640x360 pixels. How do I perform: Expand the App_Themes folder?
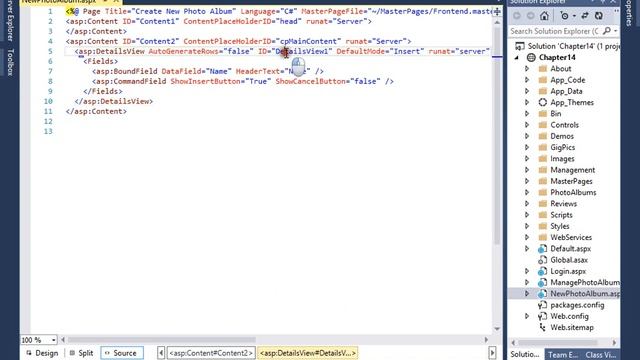[527, 102]
